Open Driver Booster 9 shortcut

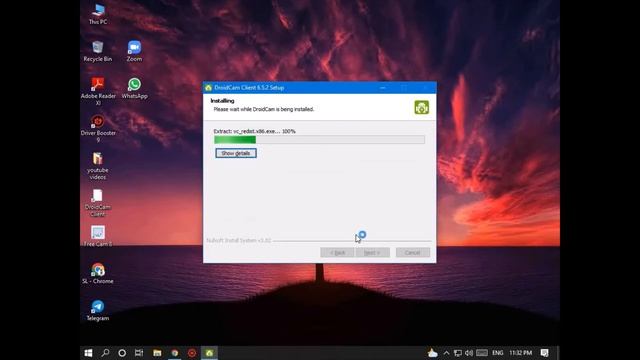98,129
